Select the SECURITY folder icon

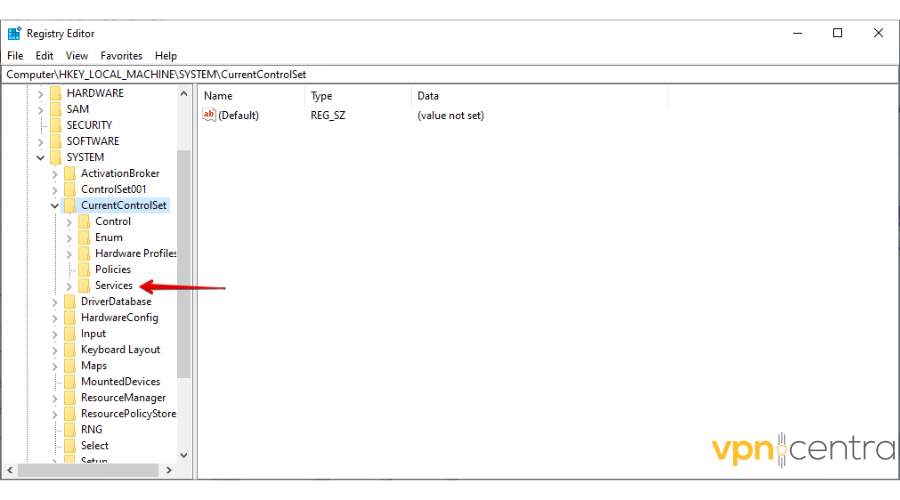(56, 125)
